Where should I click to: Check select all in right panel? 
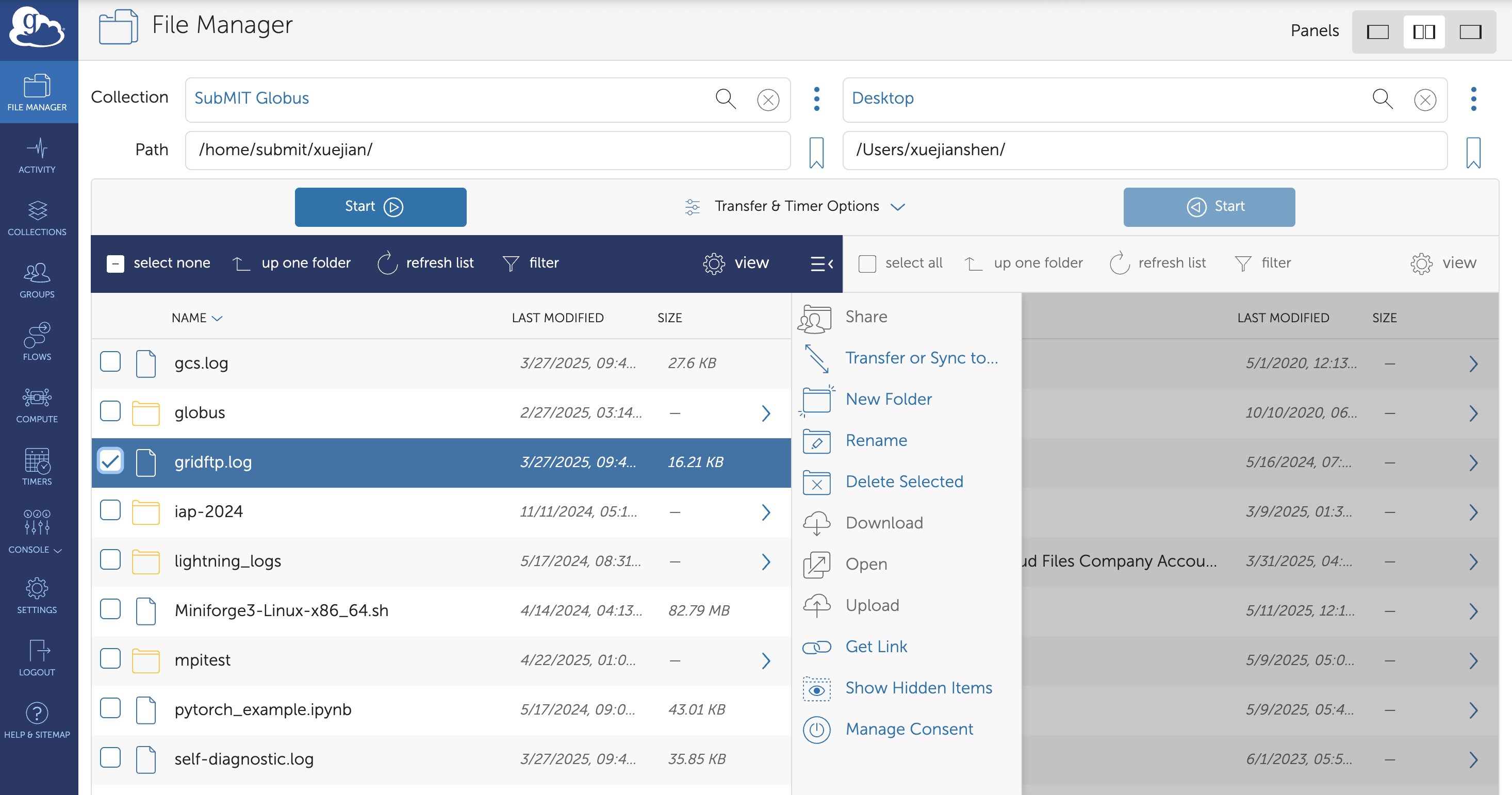pos(867,263)
